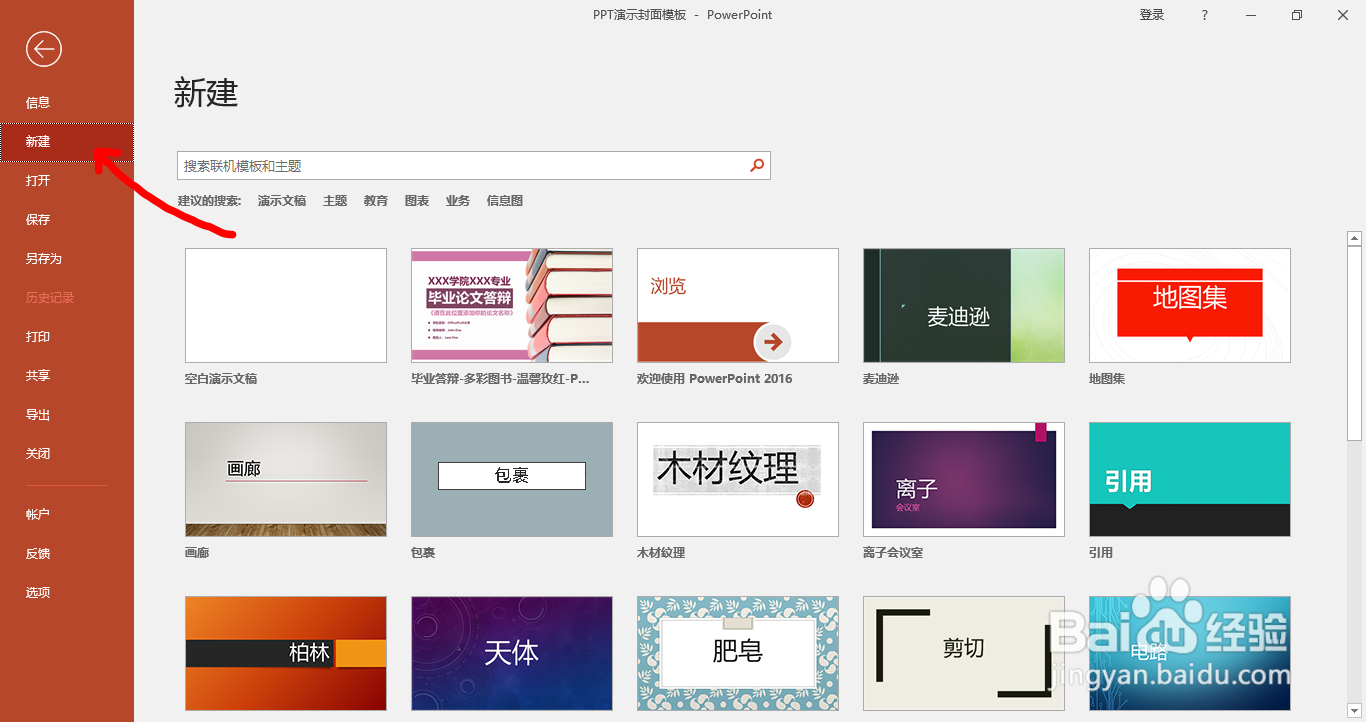Click the 业务 suggested search
1366x722 pixels.
pos(458,201)
